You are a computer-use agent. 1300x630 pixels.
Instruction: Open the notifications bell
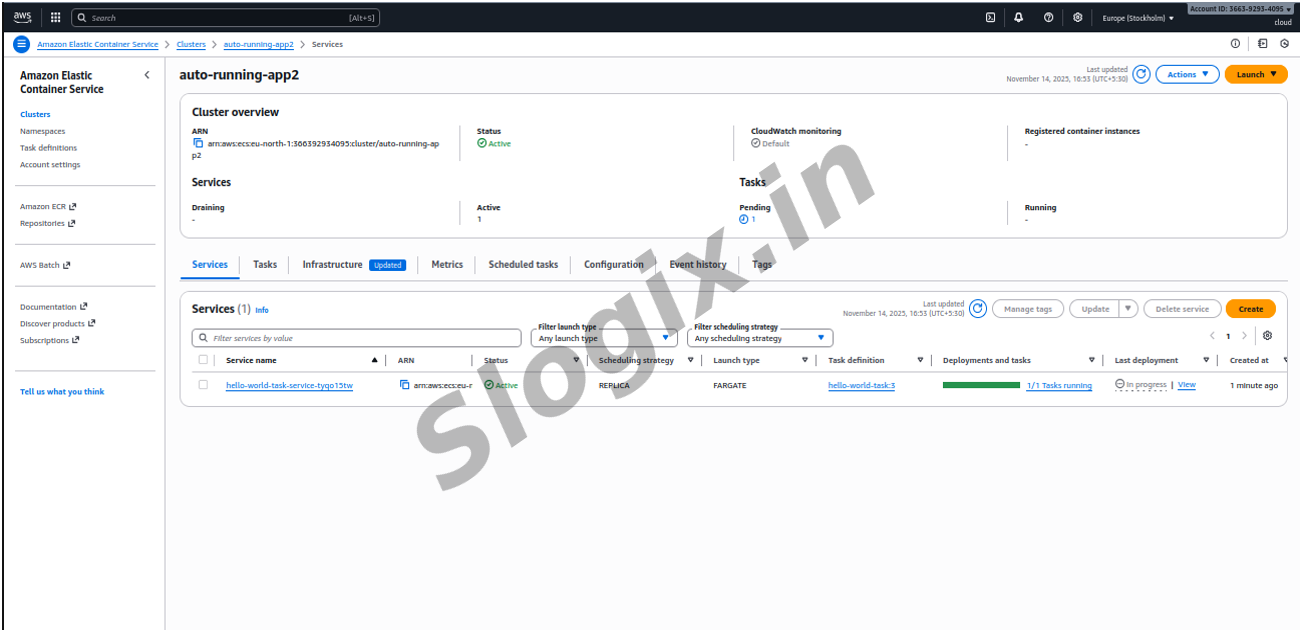point(1018,17)
